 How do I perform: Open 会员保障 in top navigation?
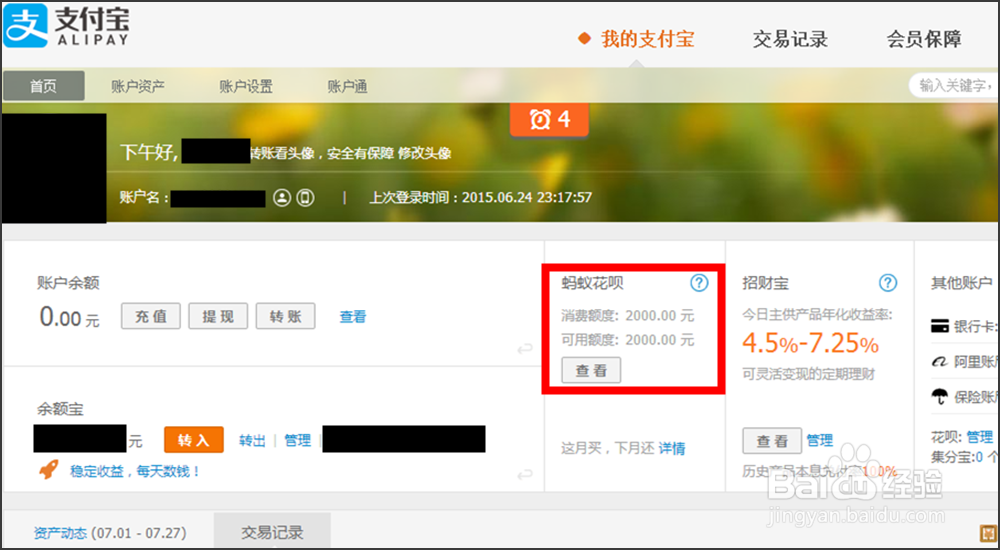(x=924, y=39)
